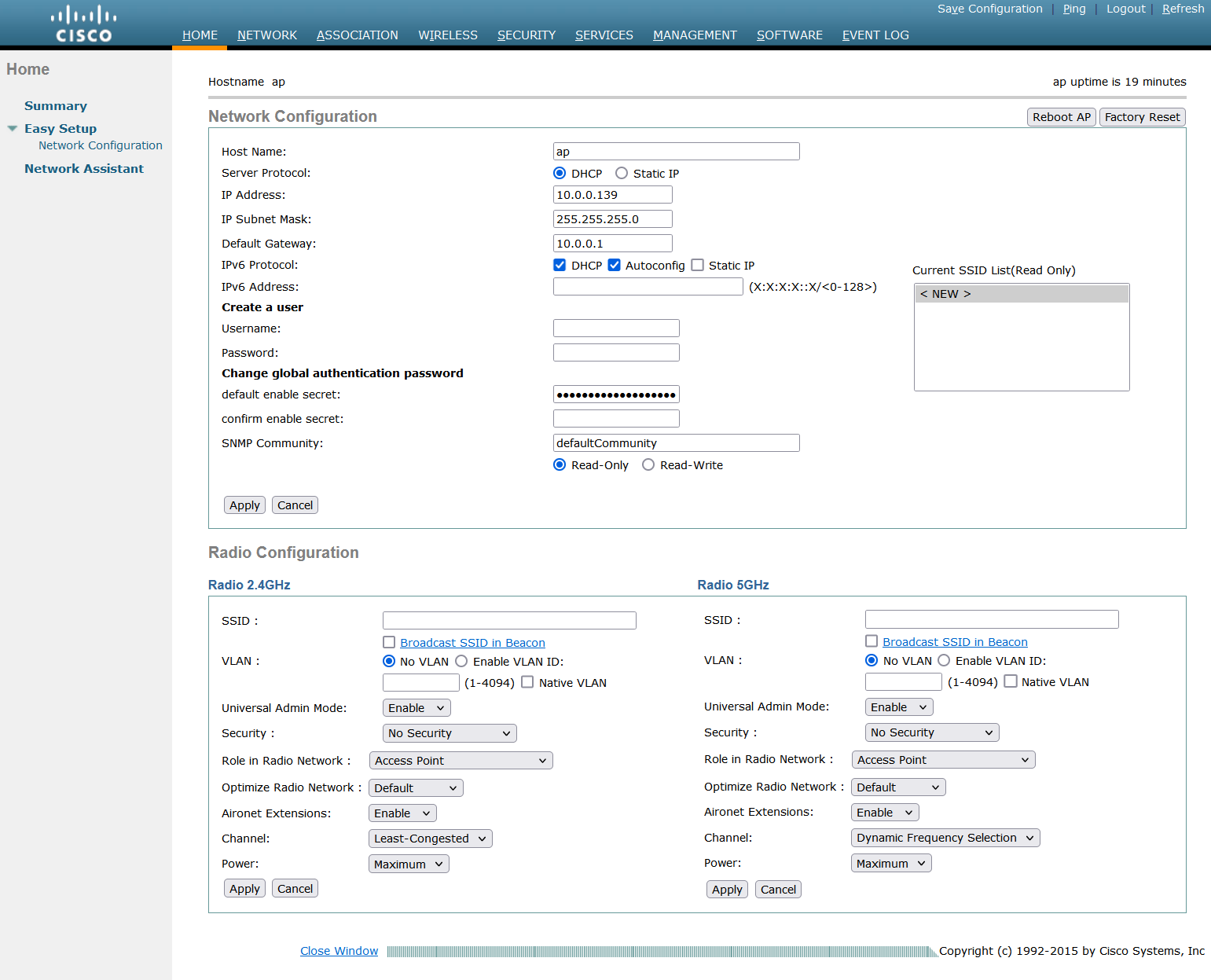Open 5GHz Power Maximum dropdown

[x=890, y=863]
